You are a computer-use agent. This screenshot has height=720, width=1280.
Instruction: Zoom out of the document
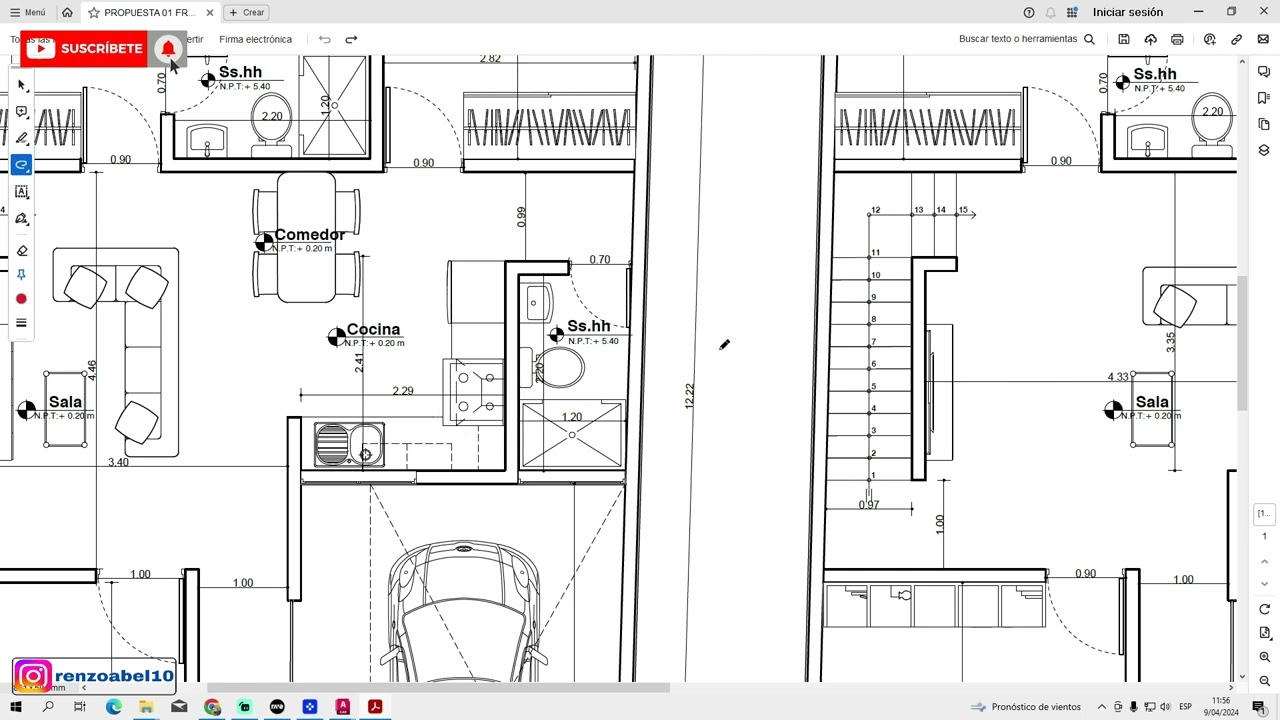(x=1264, y=681)
